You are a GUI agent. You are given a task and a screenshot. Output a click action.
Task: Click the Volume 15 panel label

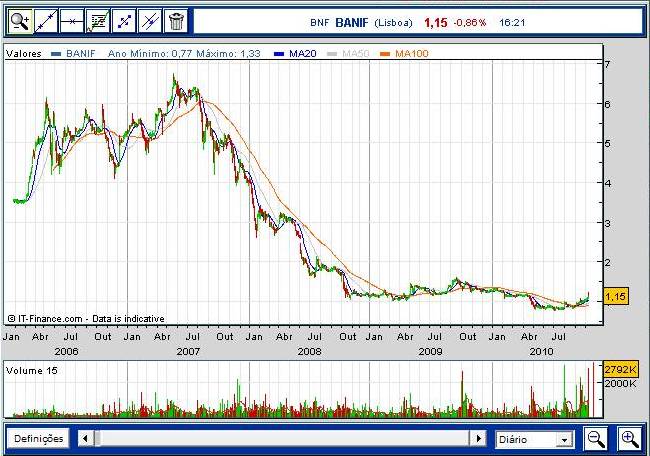tap(32, 371)
